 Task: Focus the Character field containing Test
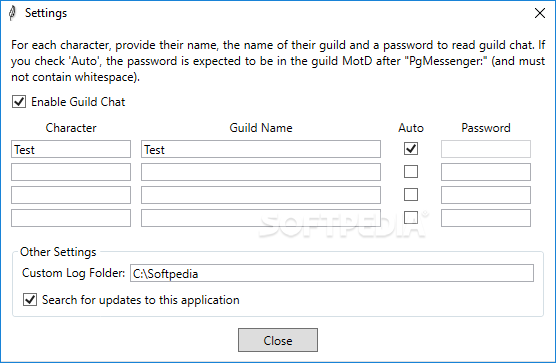point(71,149)
